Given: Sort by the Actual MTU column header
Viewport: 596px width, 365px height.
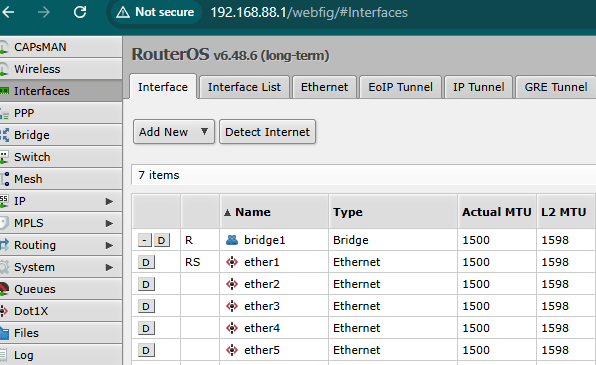Looking at the screenshot, I should pyautogui.click(x=497, y=212).
